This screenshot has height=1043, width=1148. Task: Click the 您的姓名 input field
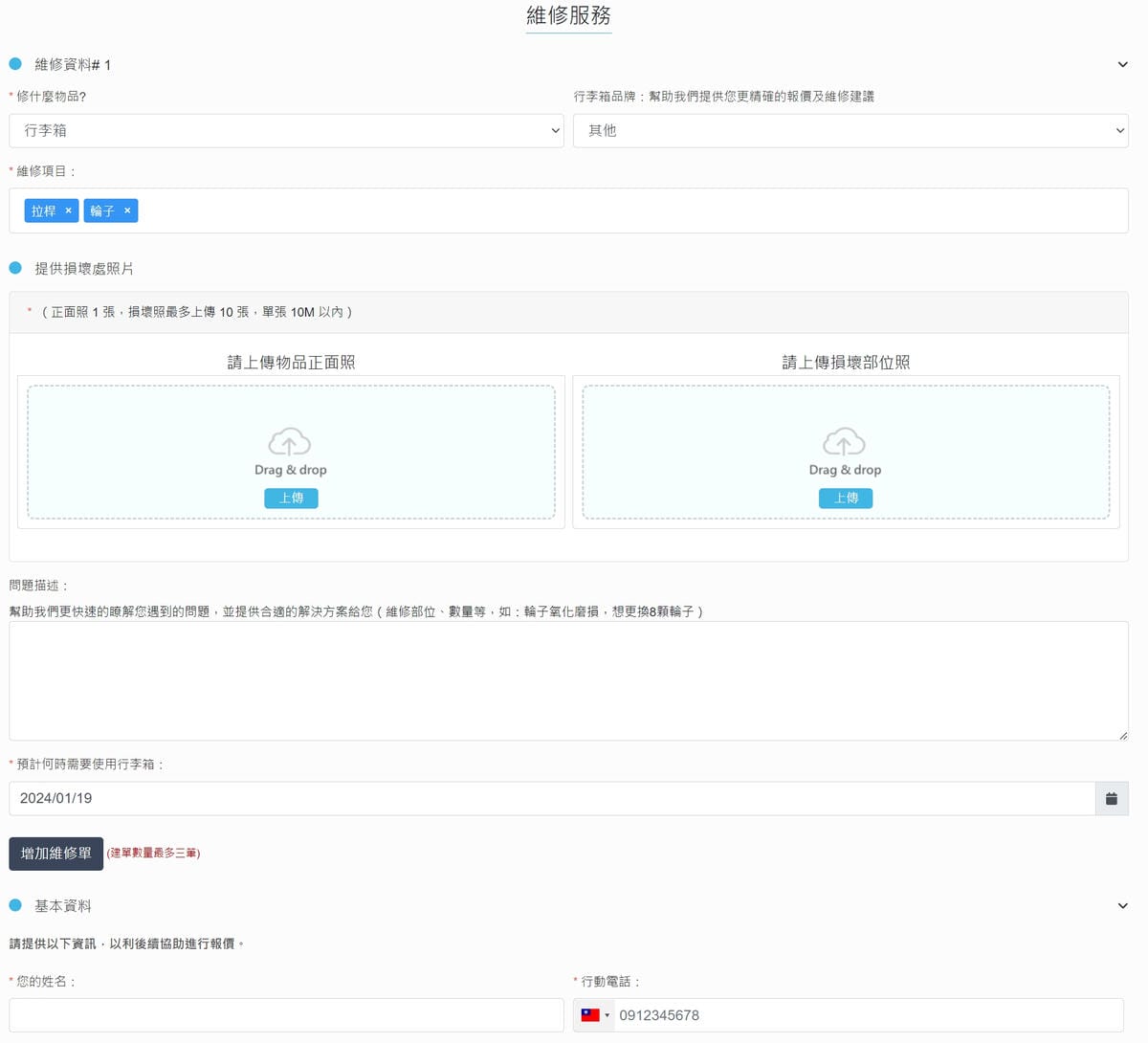[x=286, y=1015]
